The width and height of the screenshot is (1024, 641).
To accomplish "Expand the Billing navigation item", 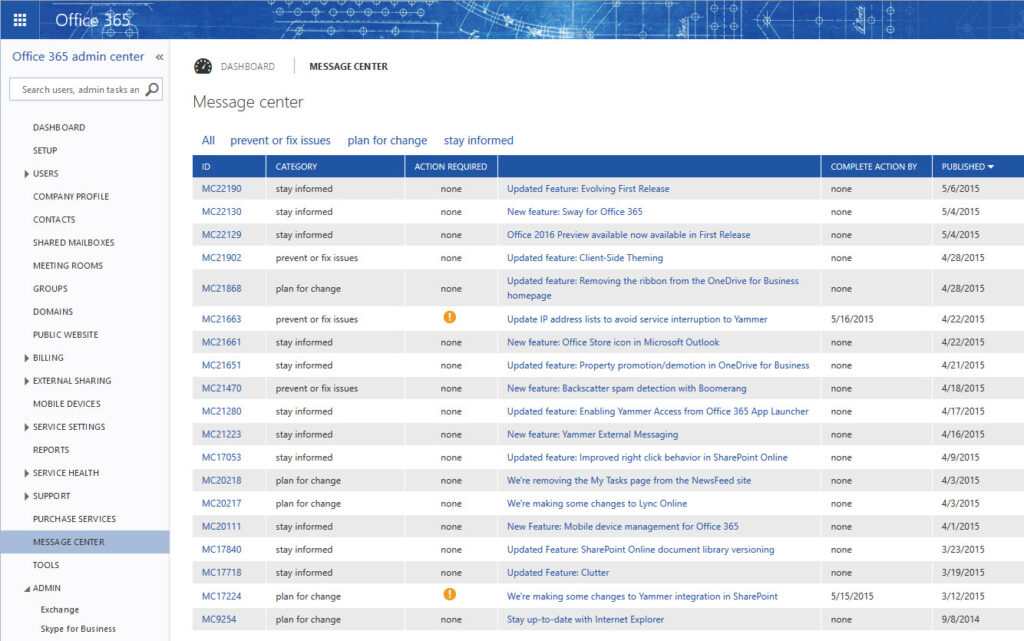I will [x=26, y=358].
